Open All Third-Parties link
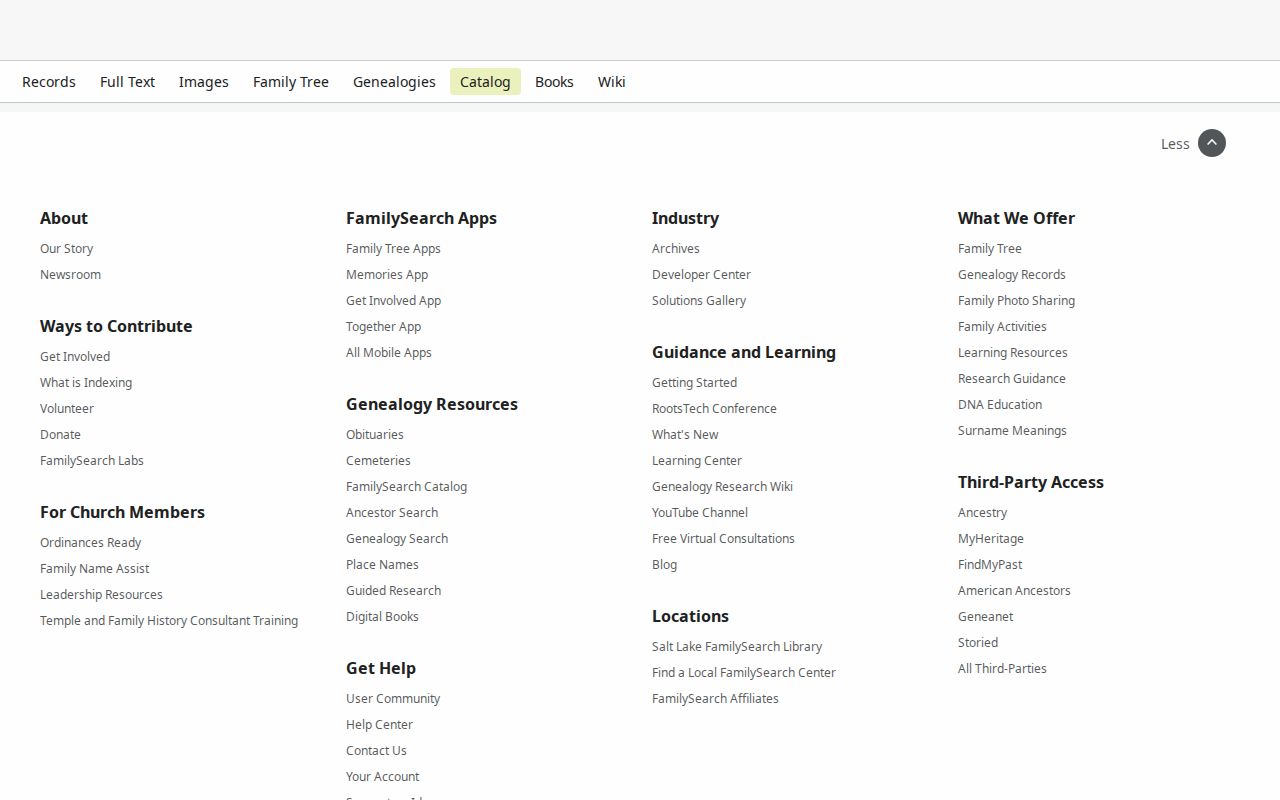 click(x=1002, y=668)
